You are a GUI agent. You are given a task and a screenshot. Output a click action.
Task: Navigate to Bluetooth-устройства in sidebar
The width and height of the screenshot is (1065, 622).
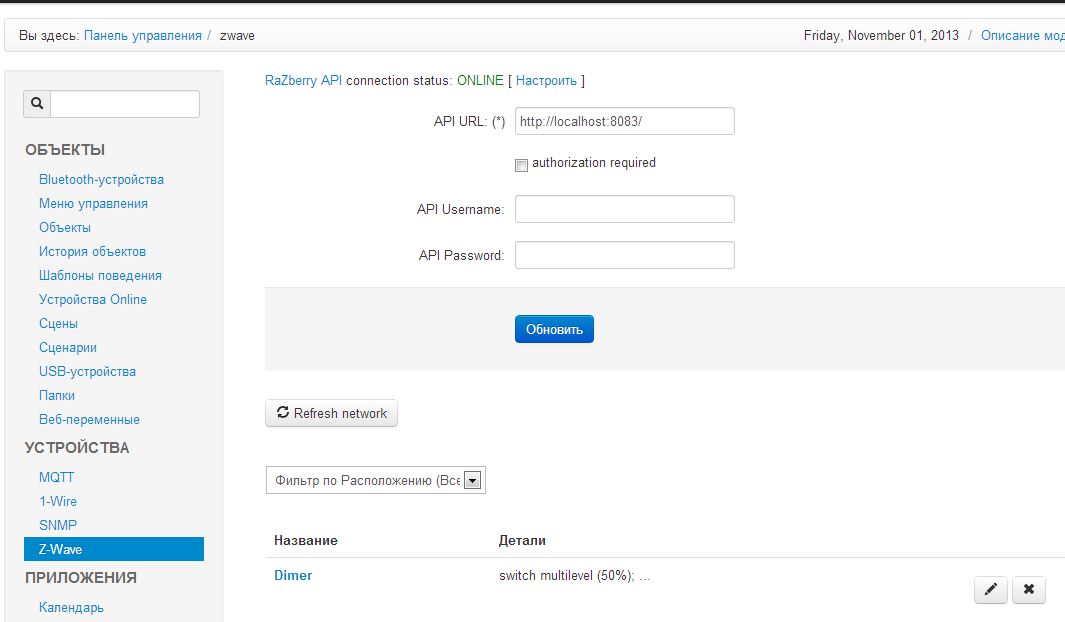click(101, 179)
